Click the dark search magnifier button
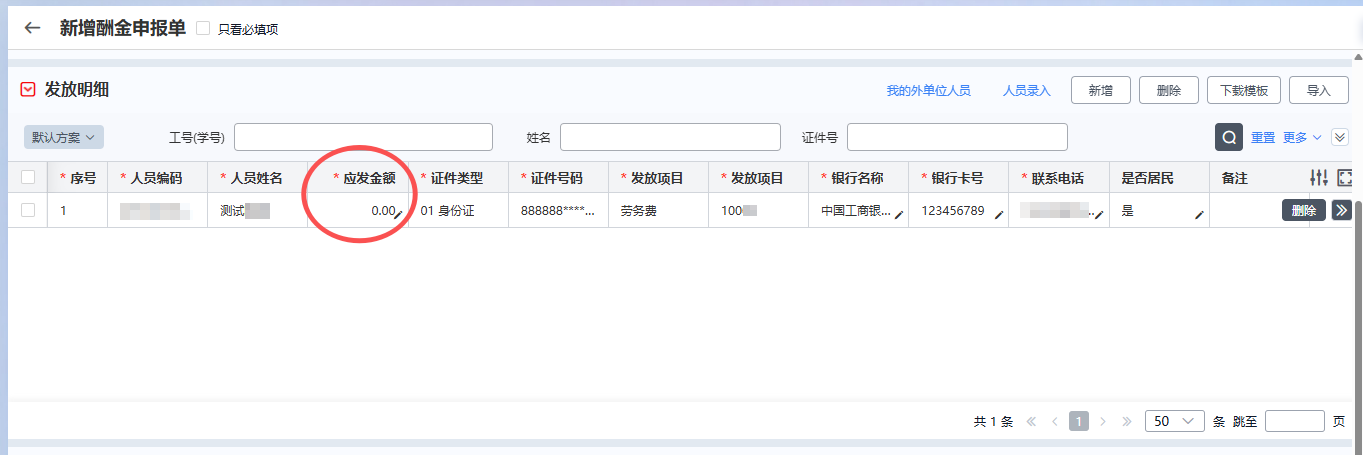The height and width of the screenshot is (455, 1363). coord(1229,137)
